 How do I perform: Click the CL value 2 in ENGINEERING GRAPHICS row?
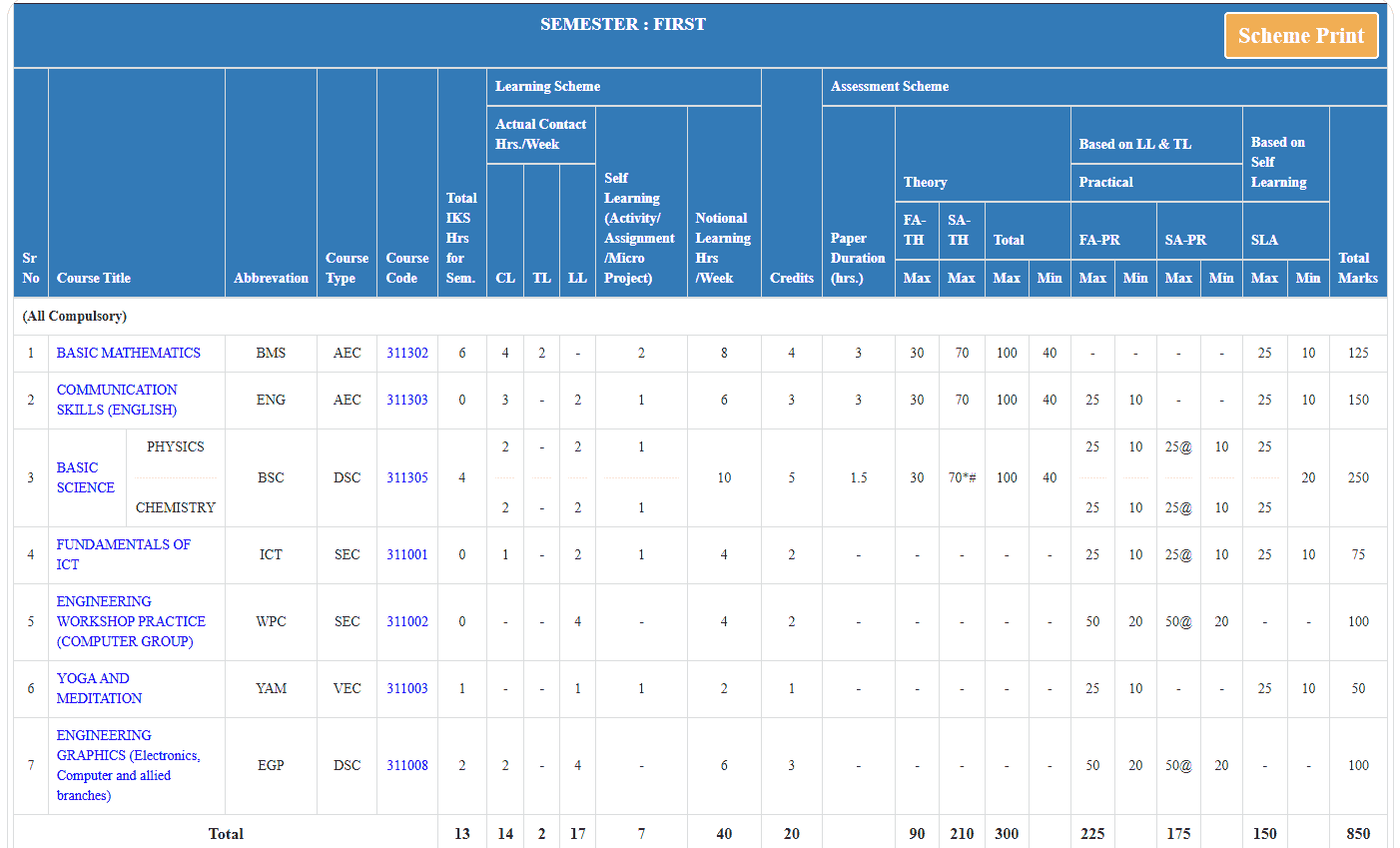click(504, 765)
